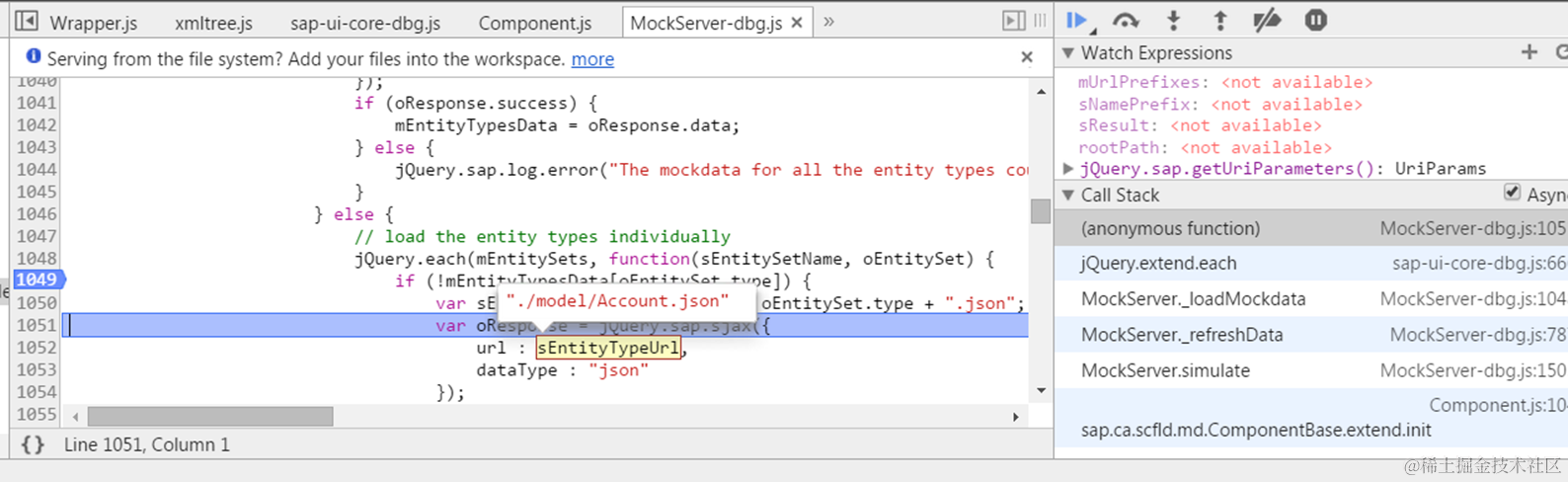Select the (anonymous function) call stack frame
The image size is (1568, 482).
click(x=1311, y=228)
